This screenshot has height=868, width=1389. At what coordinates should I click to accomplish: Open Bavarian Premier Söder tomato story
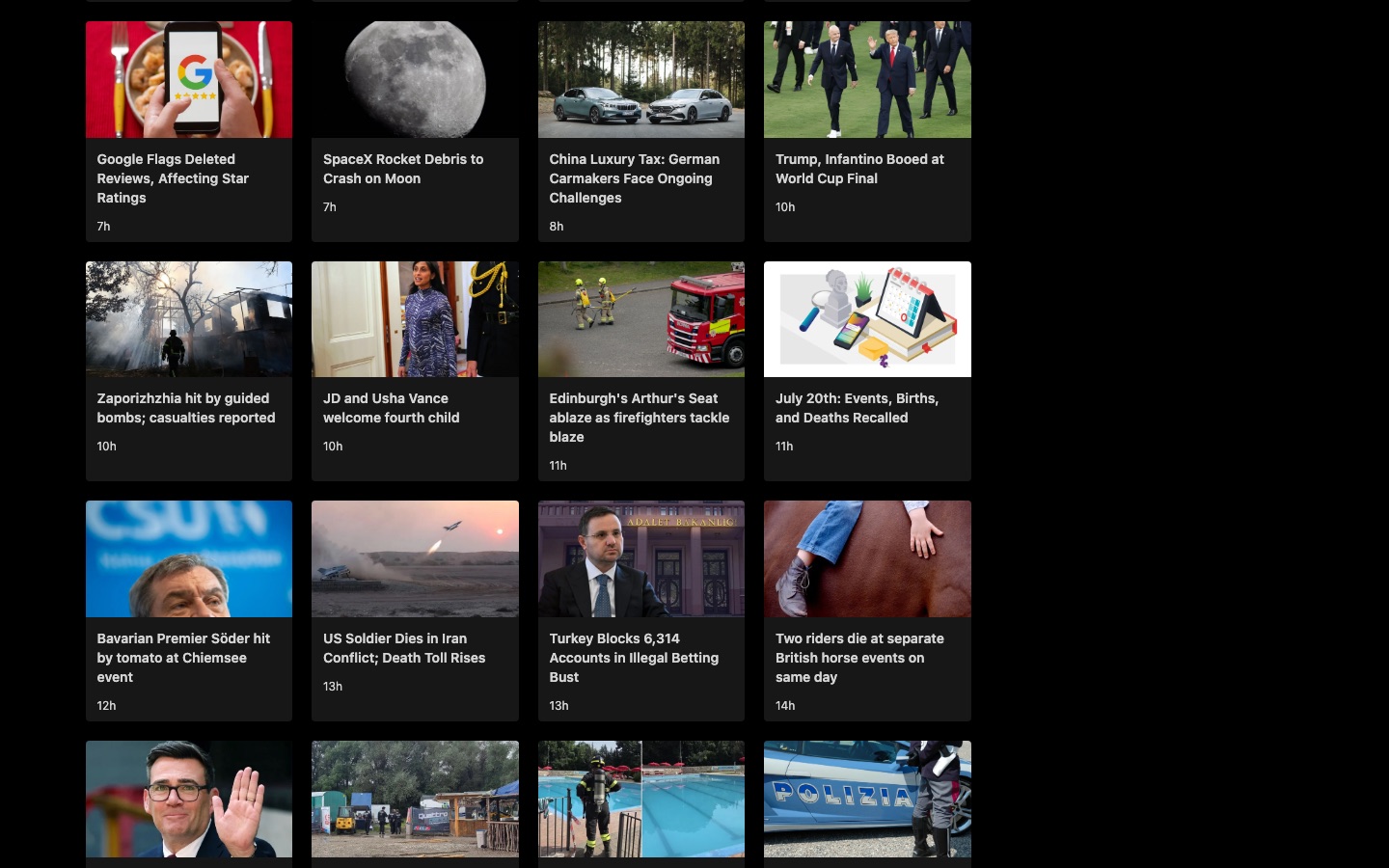point(183,658)
